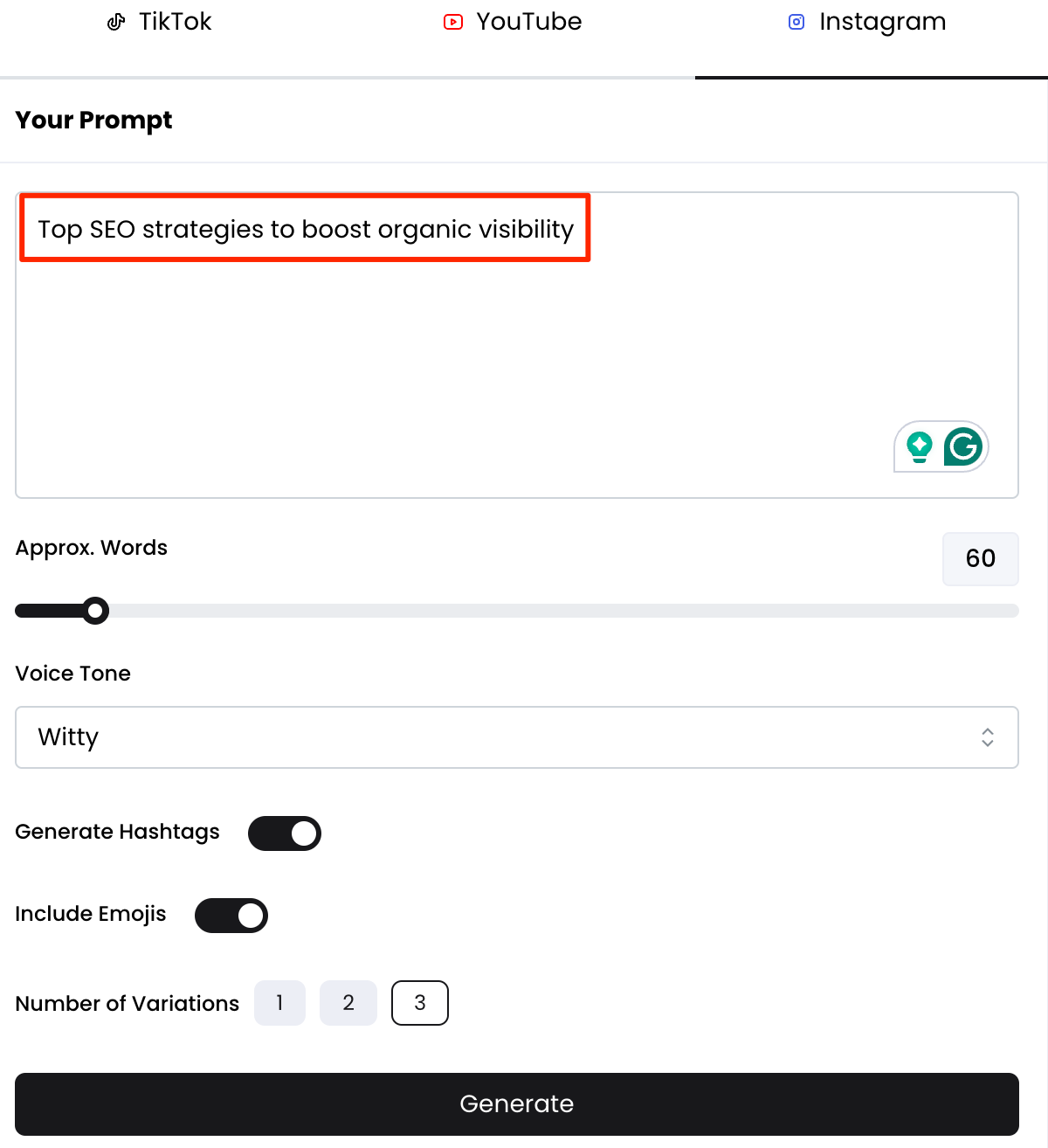Click the Voice Tone up-down chevron arrows
This screenshot has width=1048, height=1148.
tap(988, 737)
